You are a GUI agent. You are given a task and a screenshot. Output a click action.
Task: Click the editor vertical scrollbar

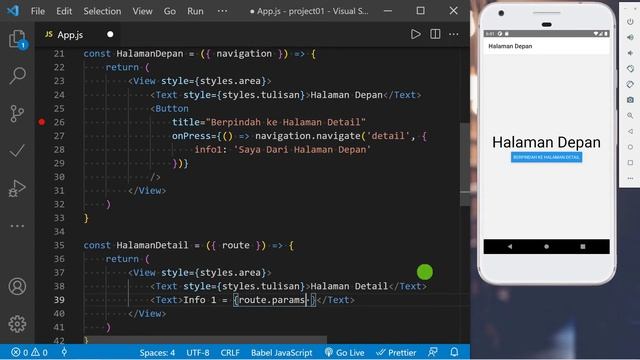[464, 163]
